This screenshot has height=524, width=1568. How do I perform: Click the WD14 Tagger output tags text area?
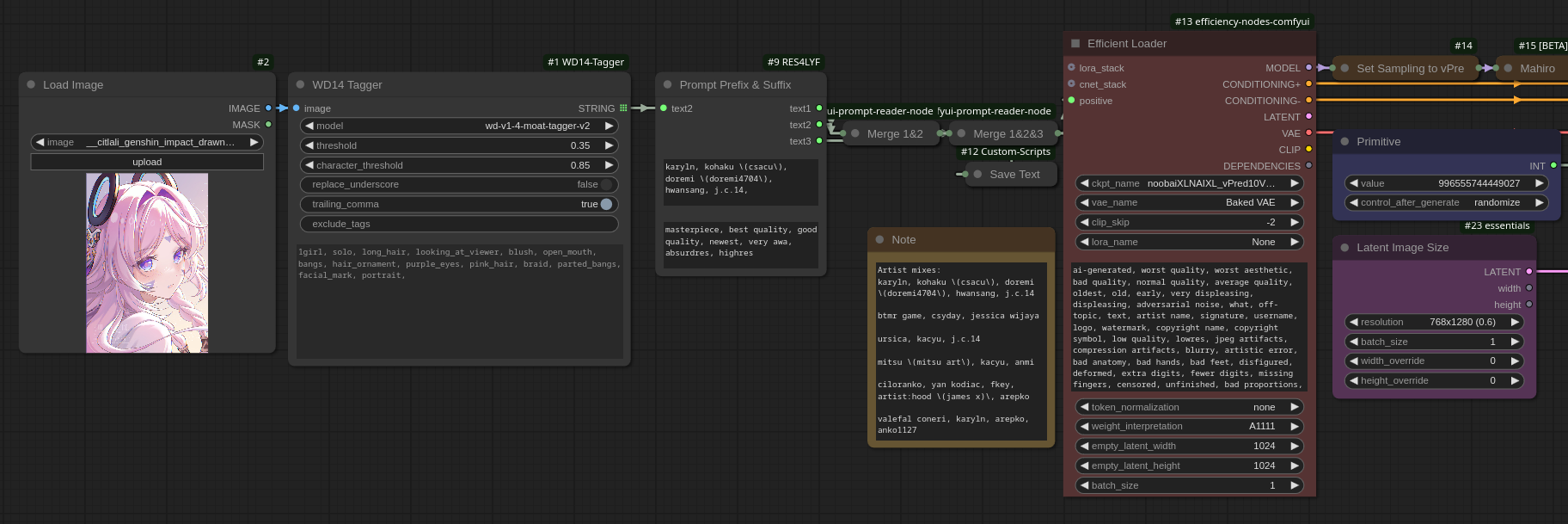459,301
